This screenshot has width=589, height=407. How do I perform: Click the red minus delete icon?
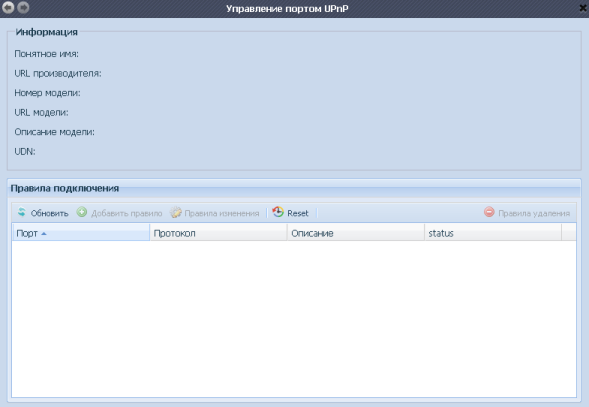tap(489, 212)
